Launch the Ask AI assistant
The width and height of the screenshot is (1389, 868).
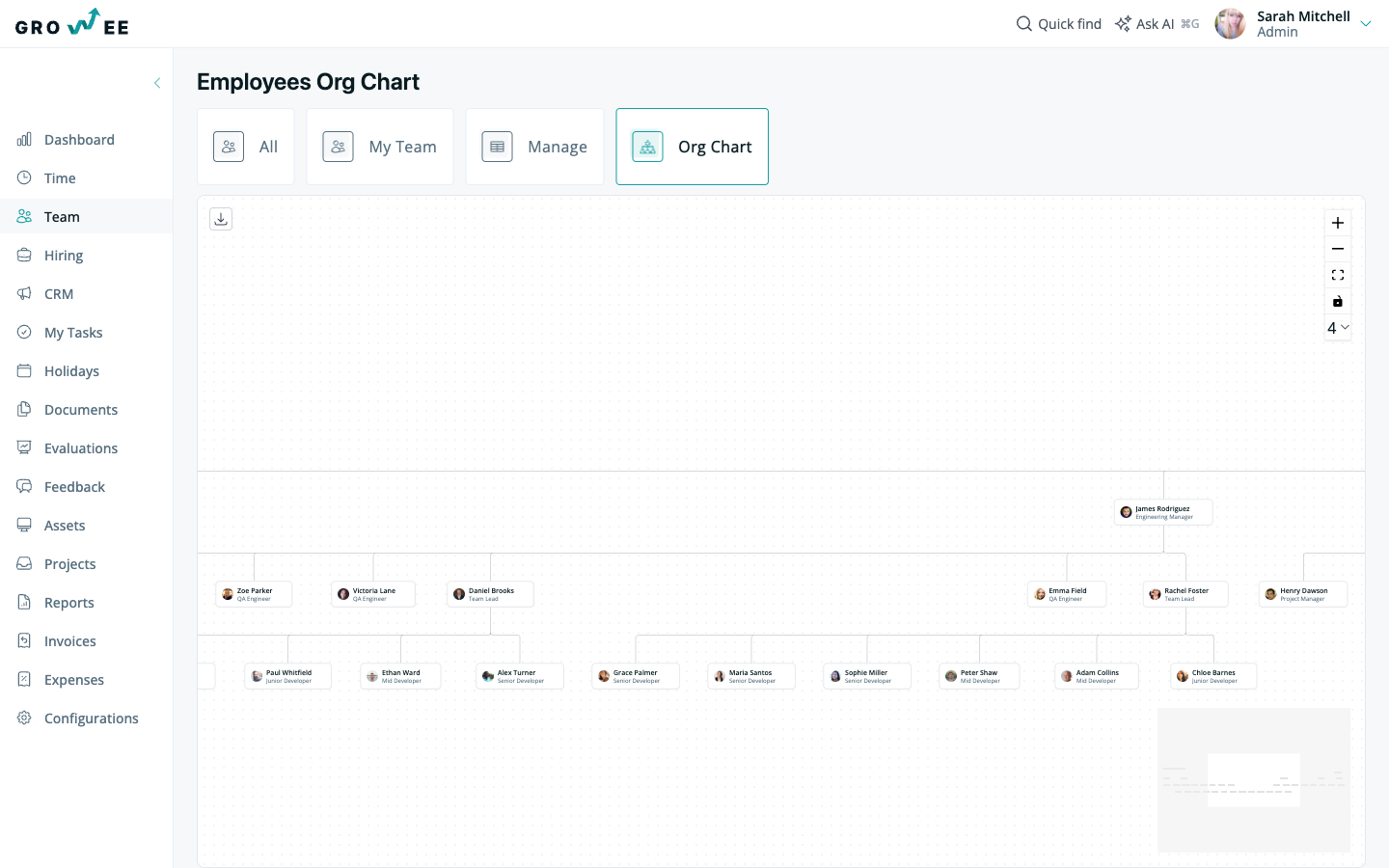1157,24
